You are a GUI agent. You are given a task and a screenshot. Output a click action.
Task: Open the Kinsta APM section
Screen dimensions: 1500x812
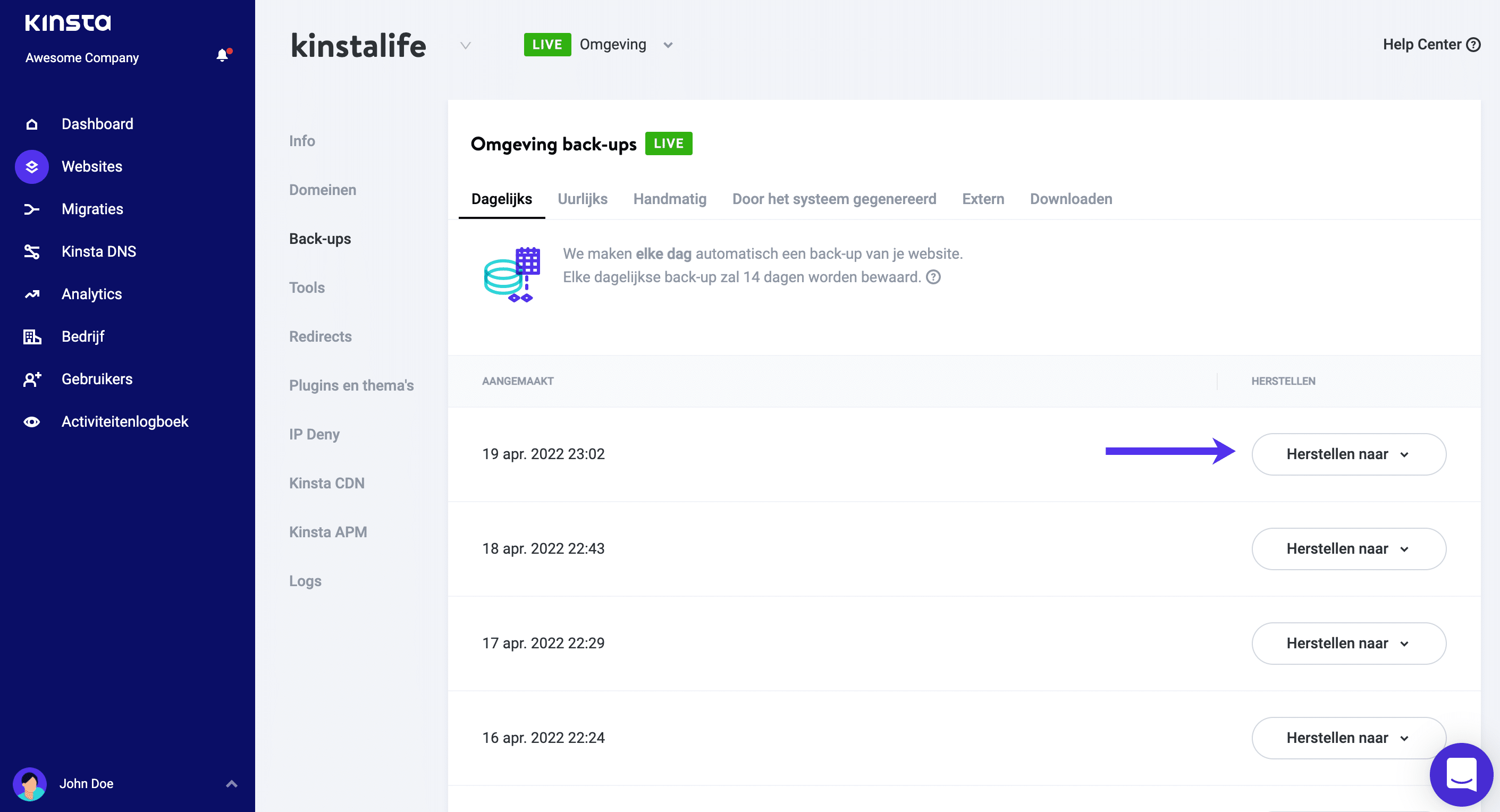[328, 532]
